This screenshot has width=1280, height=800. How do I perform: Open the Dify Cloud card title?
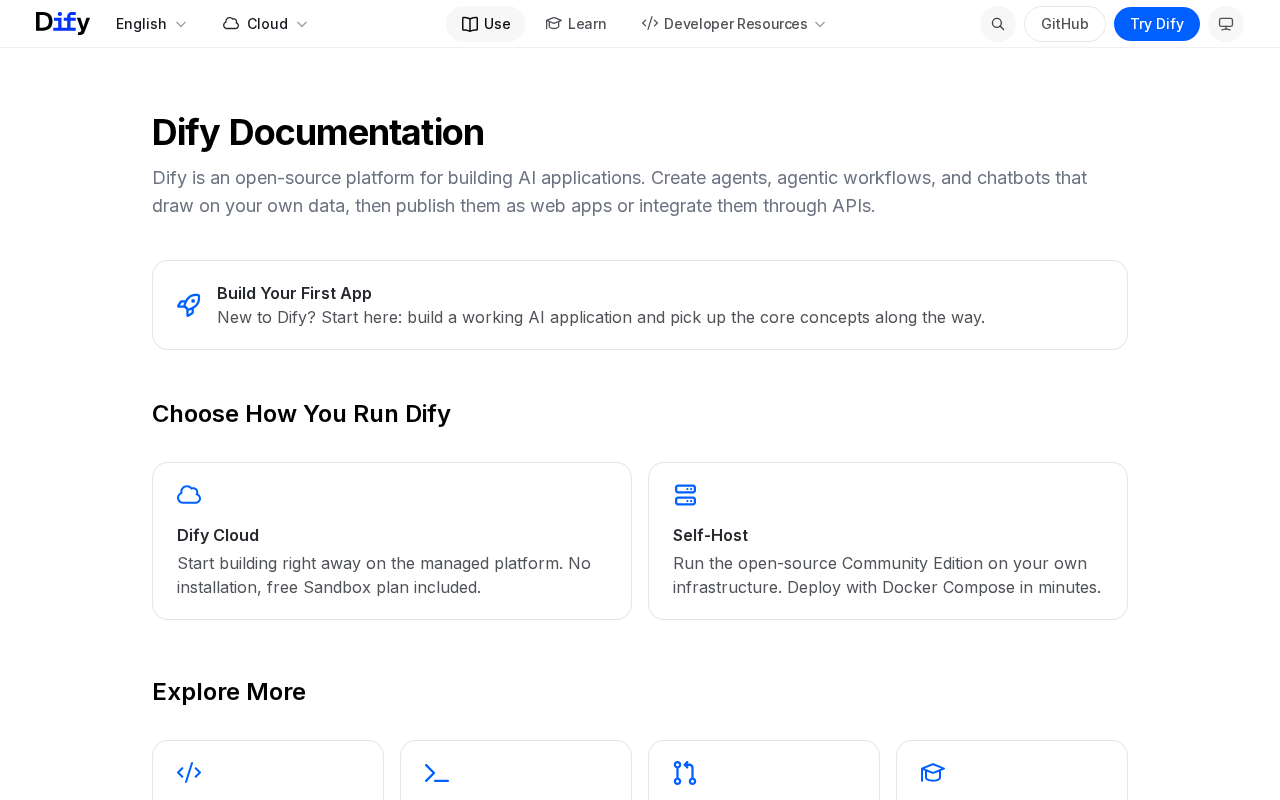coord(218,535)
